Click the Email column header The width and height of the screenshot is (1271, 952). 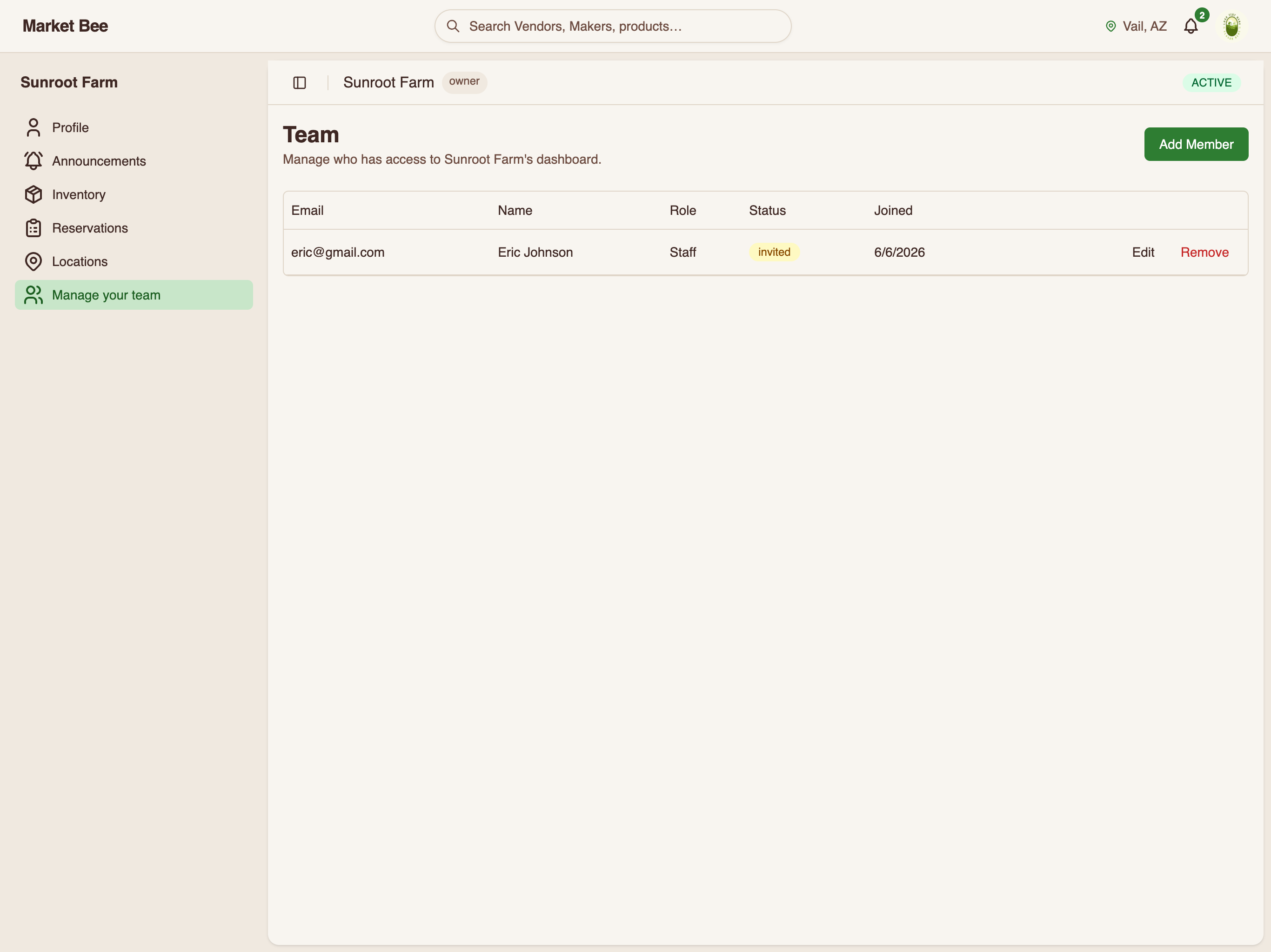coord(308,210)
